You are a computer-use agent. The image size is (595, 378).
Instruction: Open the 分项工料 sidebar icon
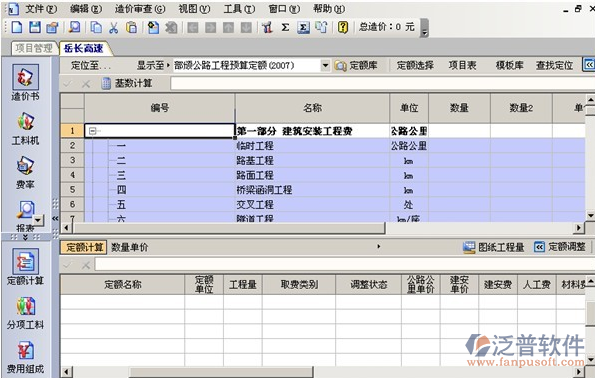25,313
